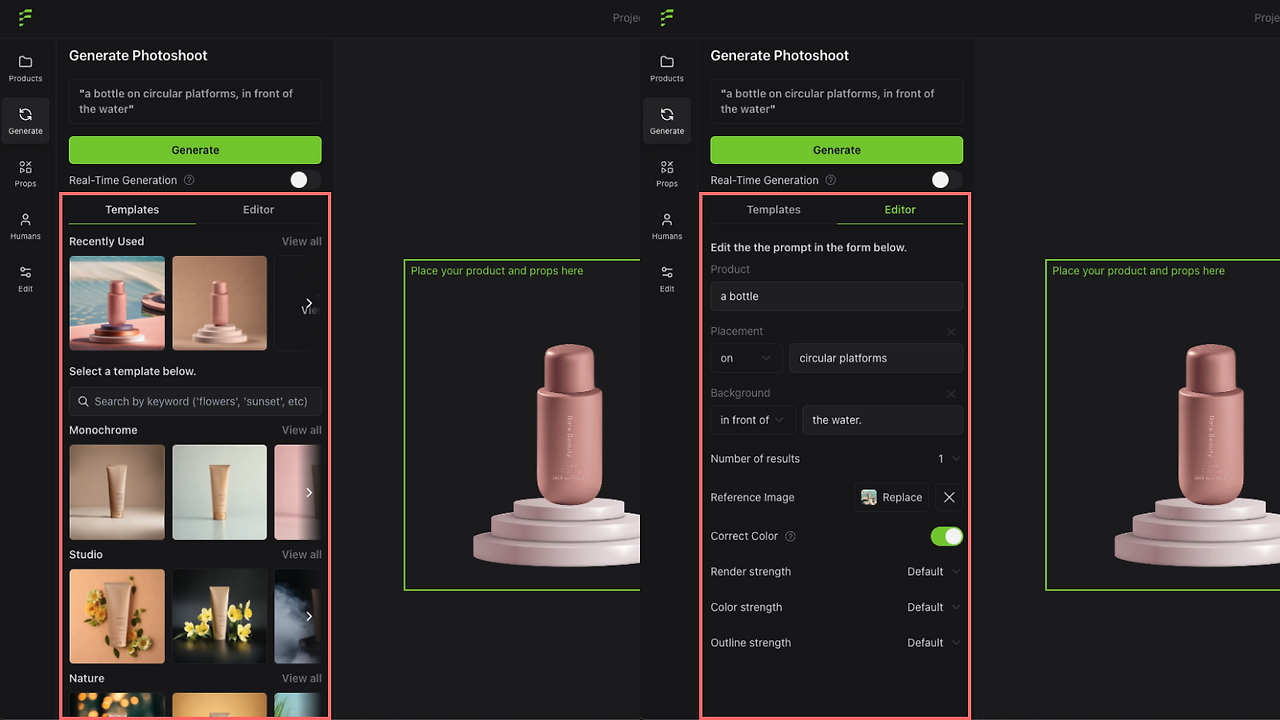
Task: Open Products in the left screenshot's sidebar
Action: coord(25,68)
